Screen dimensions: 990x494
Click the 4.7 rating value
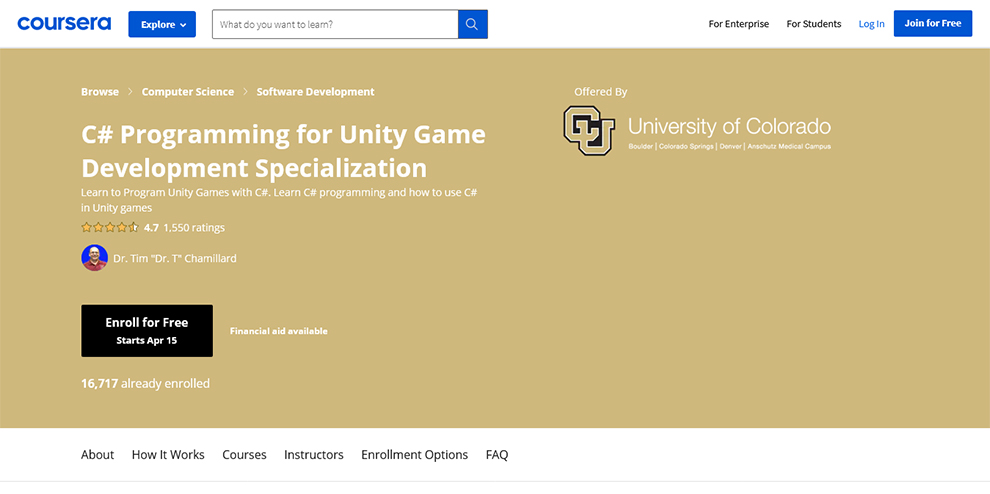(x=152, y=227)
